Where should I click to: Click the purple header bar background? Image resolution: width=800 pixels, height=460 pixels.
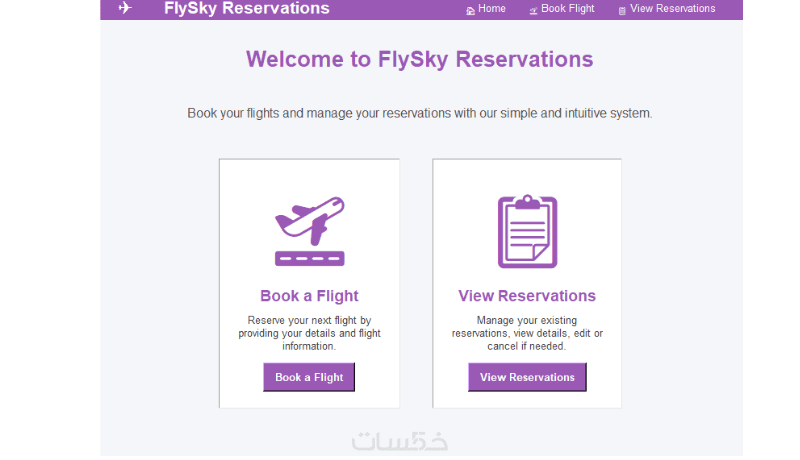tap(400, 9)
